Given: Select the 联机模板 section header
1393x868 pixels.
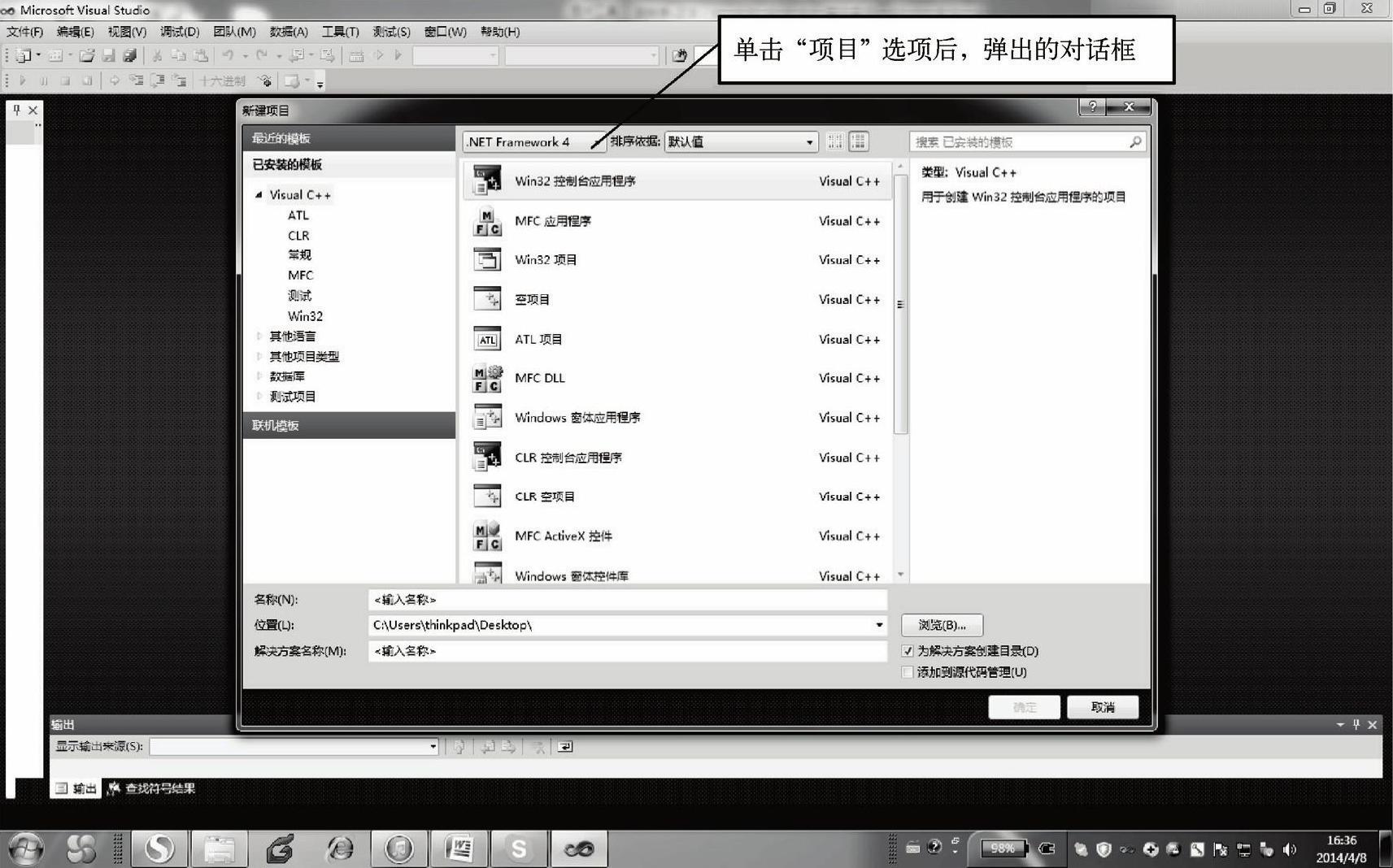Looking at the screenshot, I should 349,425.
